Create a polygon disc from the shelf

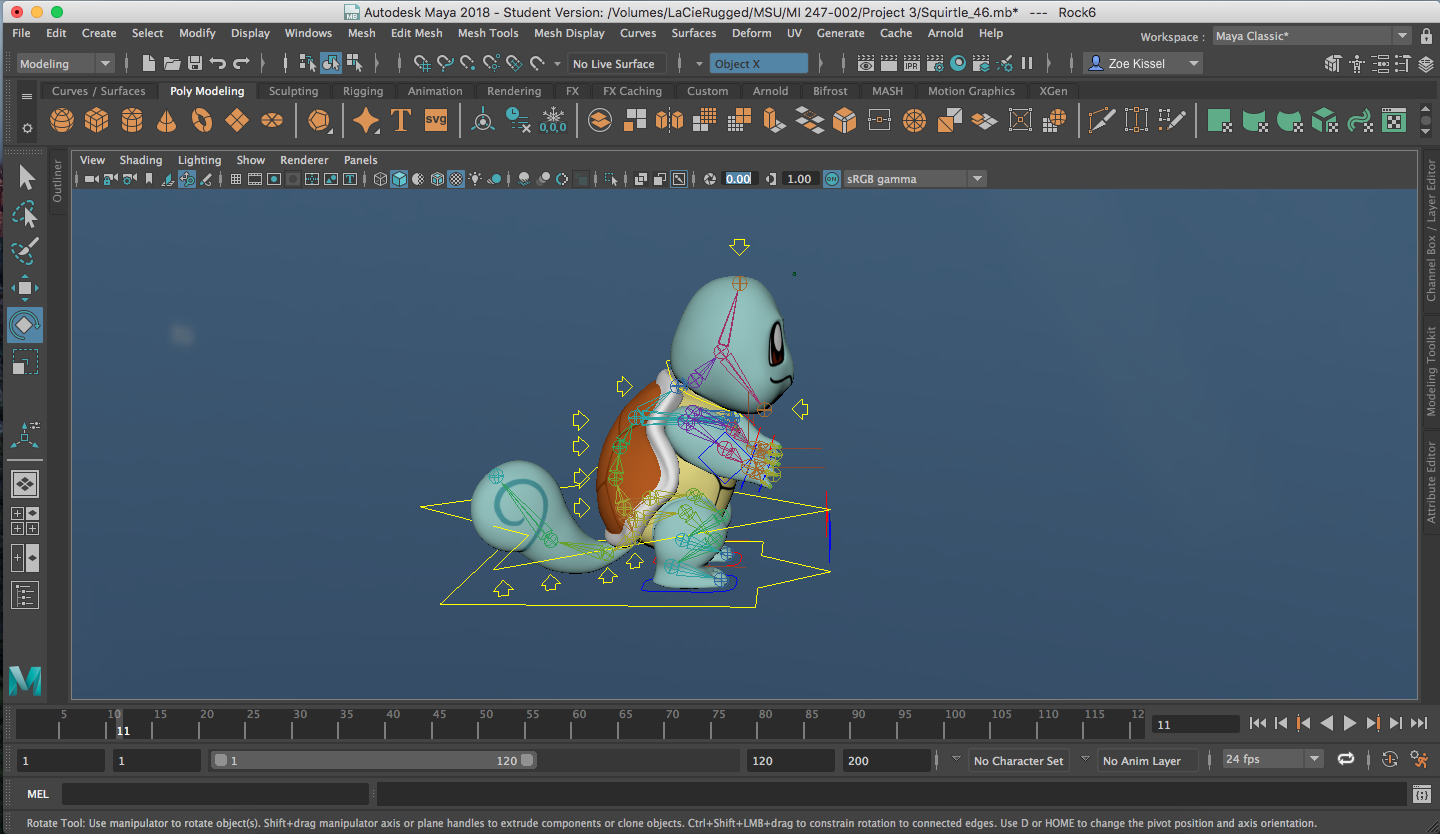tap(271, 121)
